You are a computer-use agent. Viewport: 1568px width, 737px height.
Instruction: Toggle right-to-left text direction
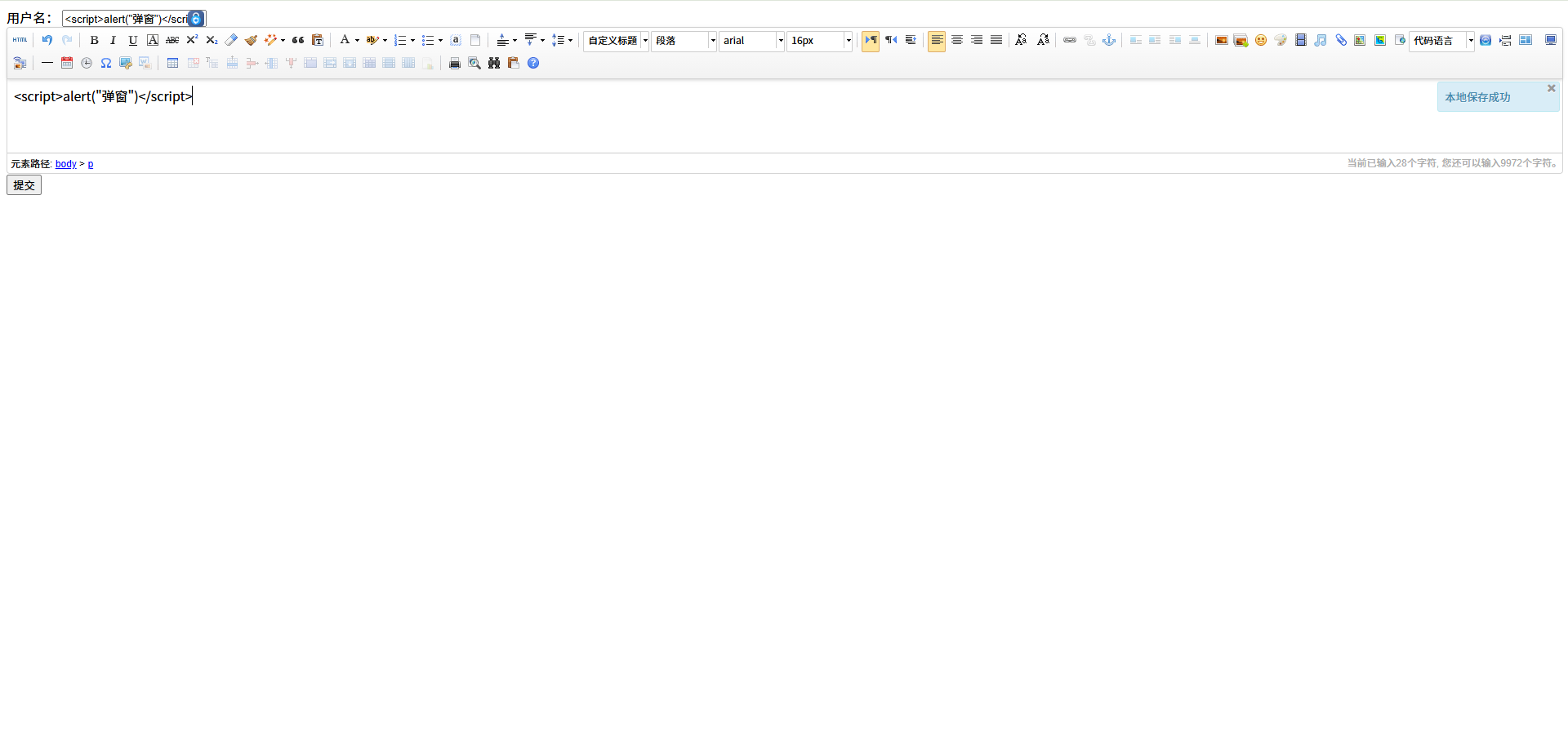[x=891, y=40]
